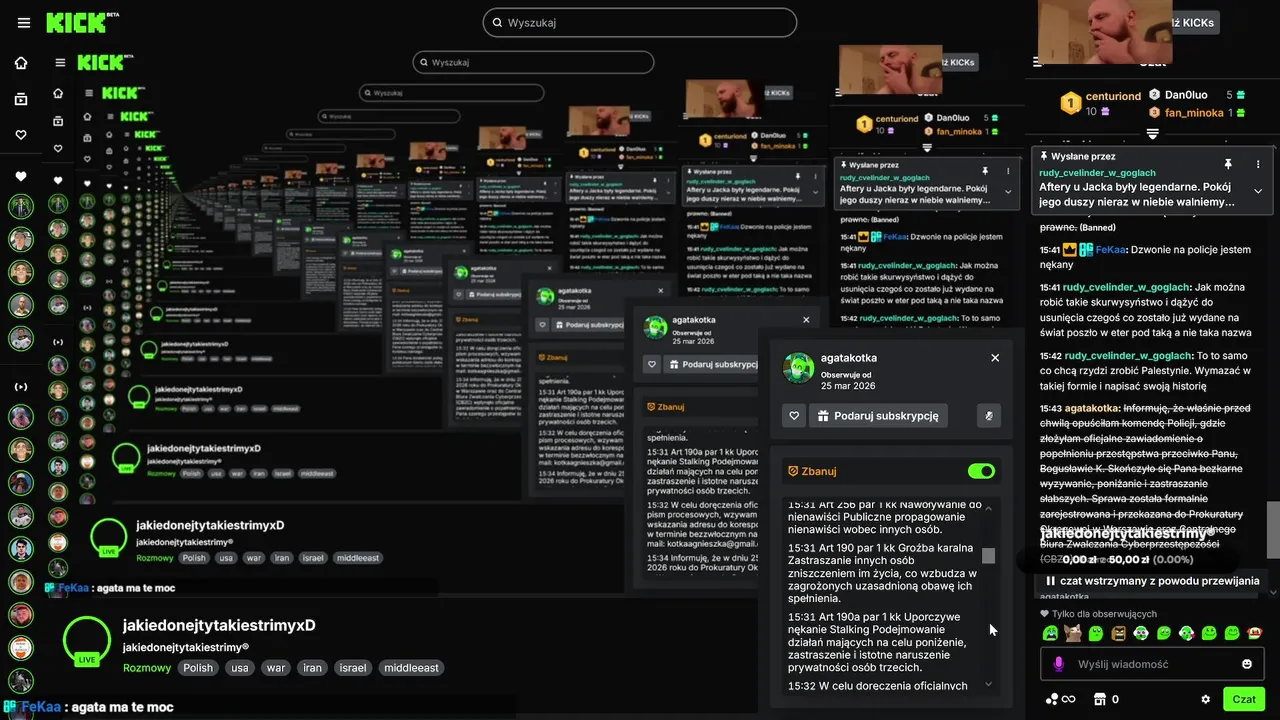Open the outermost hamburger menu beside the largest KICK logo
Image resolution: width=1280 pixels, height=720 pixels.
click(24, 23)
